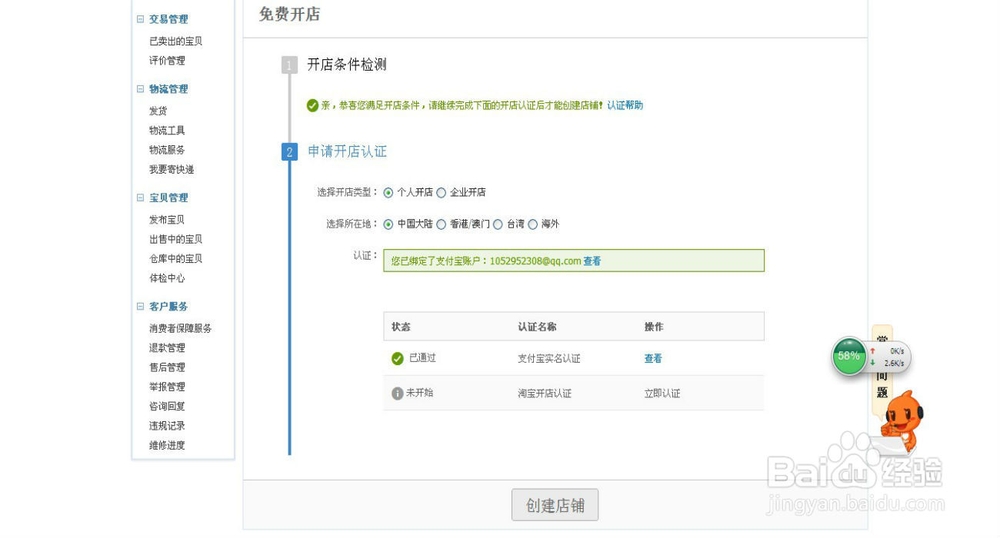Collapse the 交易管理 sidebar section

coord(140,19)
